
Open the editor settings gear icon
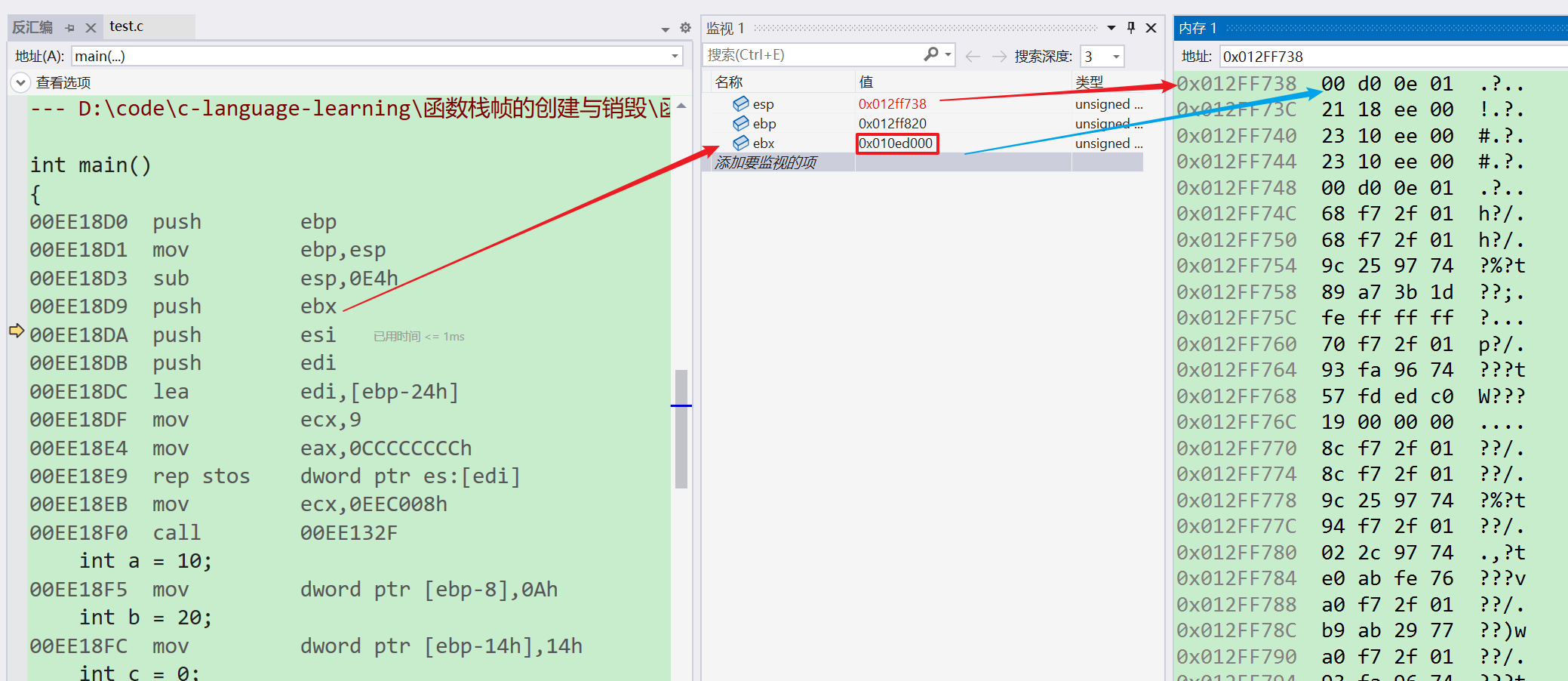[685, 28]
